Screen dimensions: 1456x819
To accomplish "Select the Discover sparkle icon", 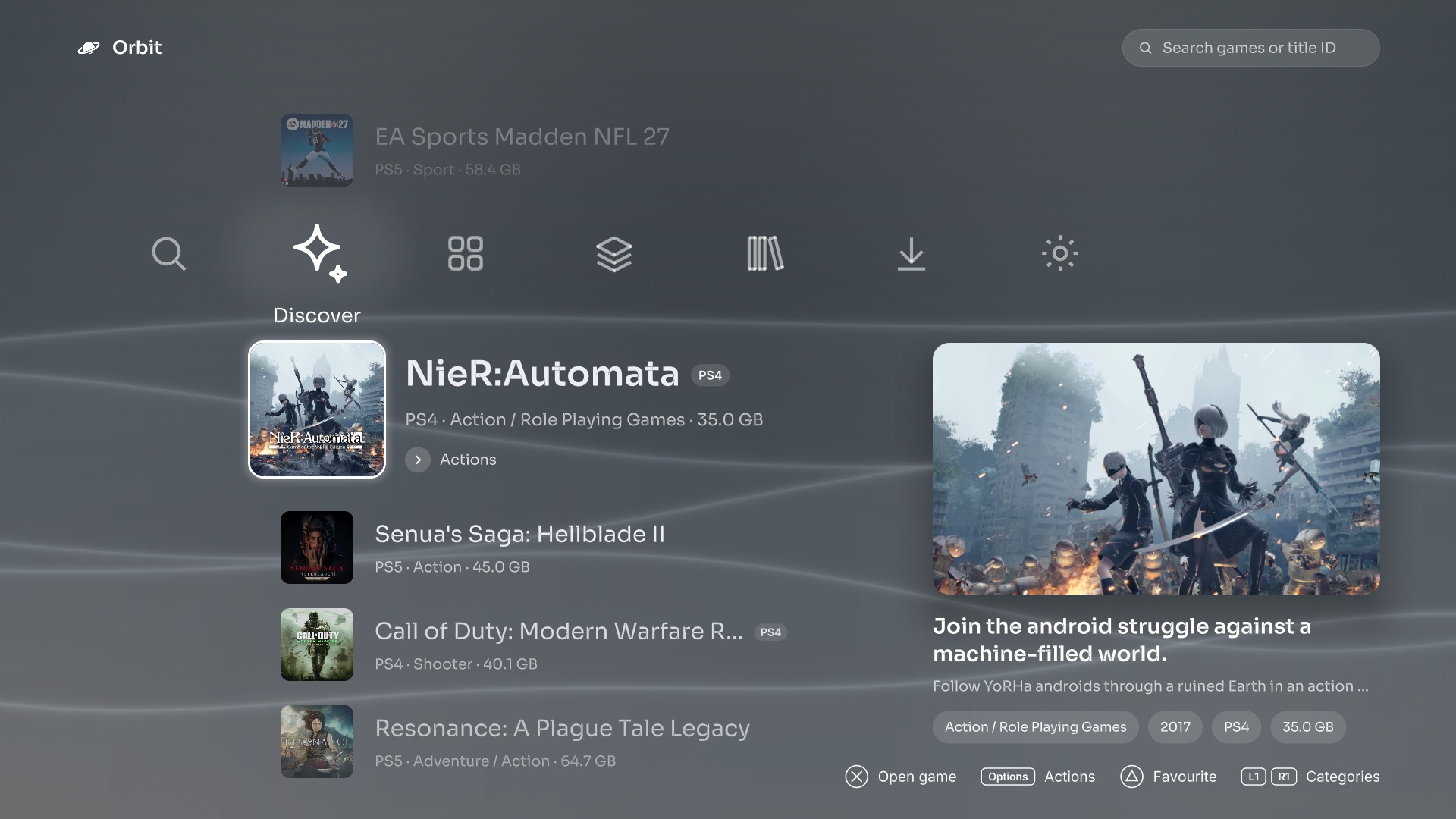I will coord(320,253).
